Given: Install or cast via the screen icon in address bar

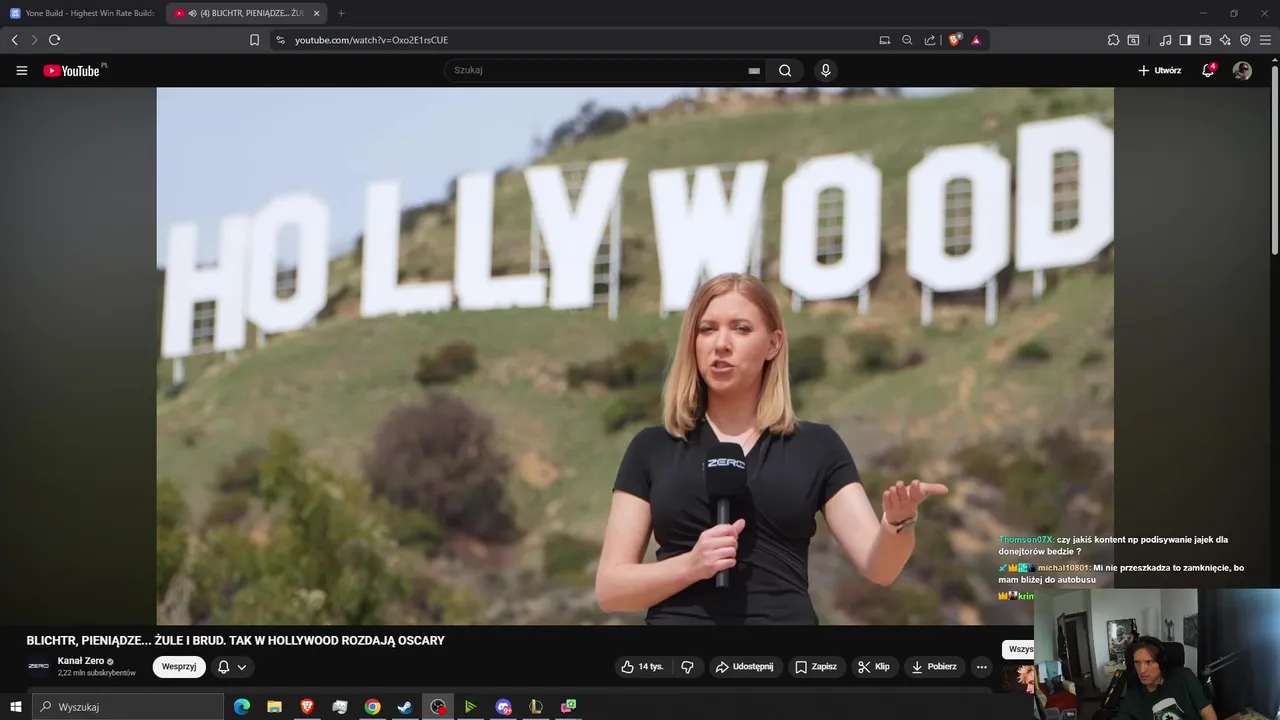Looking at the screenshot, I should 884,40.
